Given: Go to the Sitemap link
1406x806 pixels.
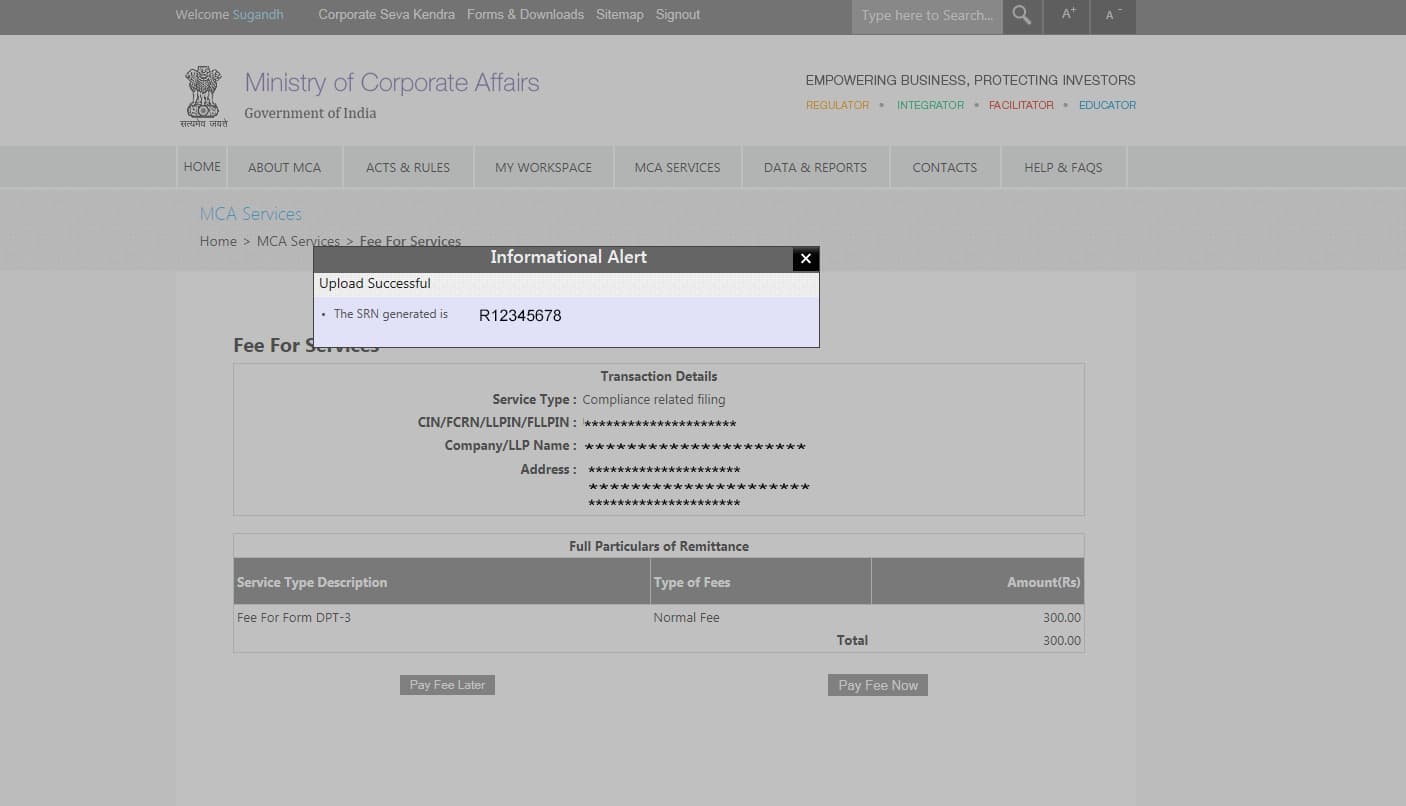Looking at the screenshot, I should point(620,15).
